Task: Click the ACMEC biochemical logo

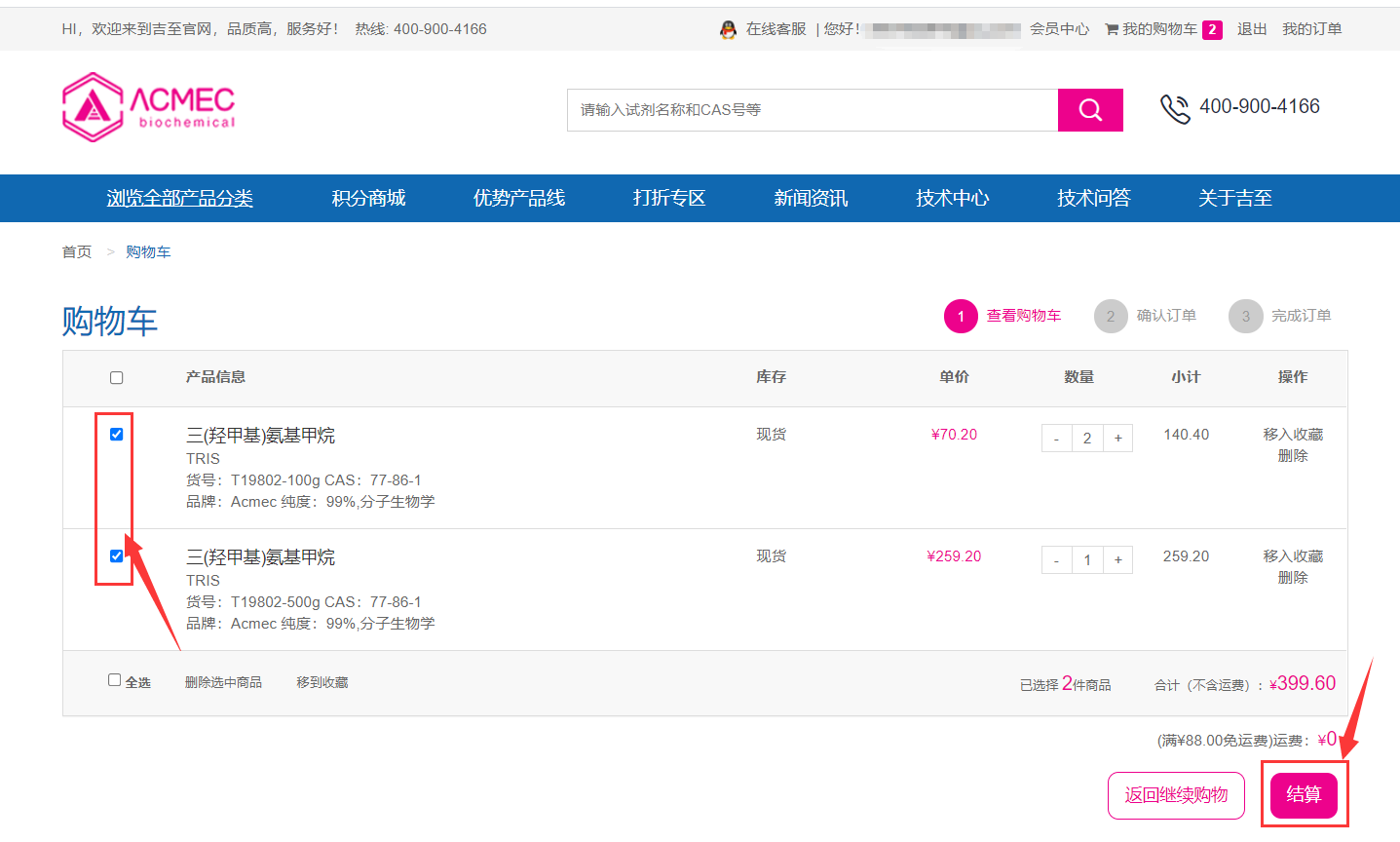Action: (x=149, y=106)
